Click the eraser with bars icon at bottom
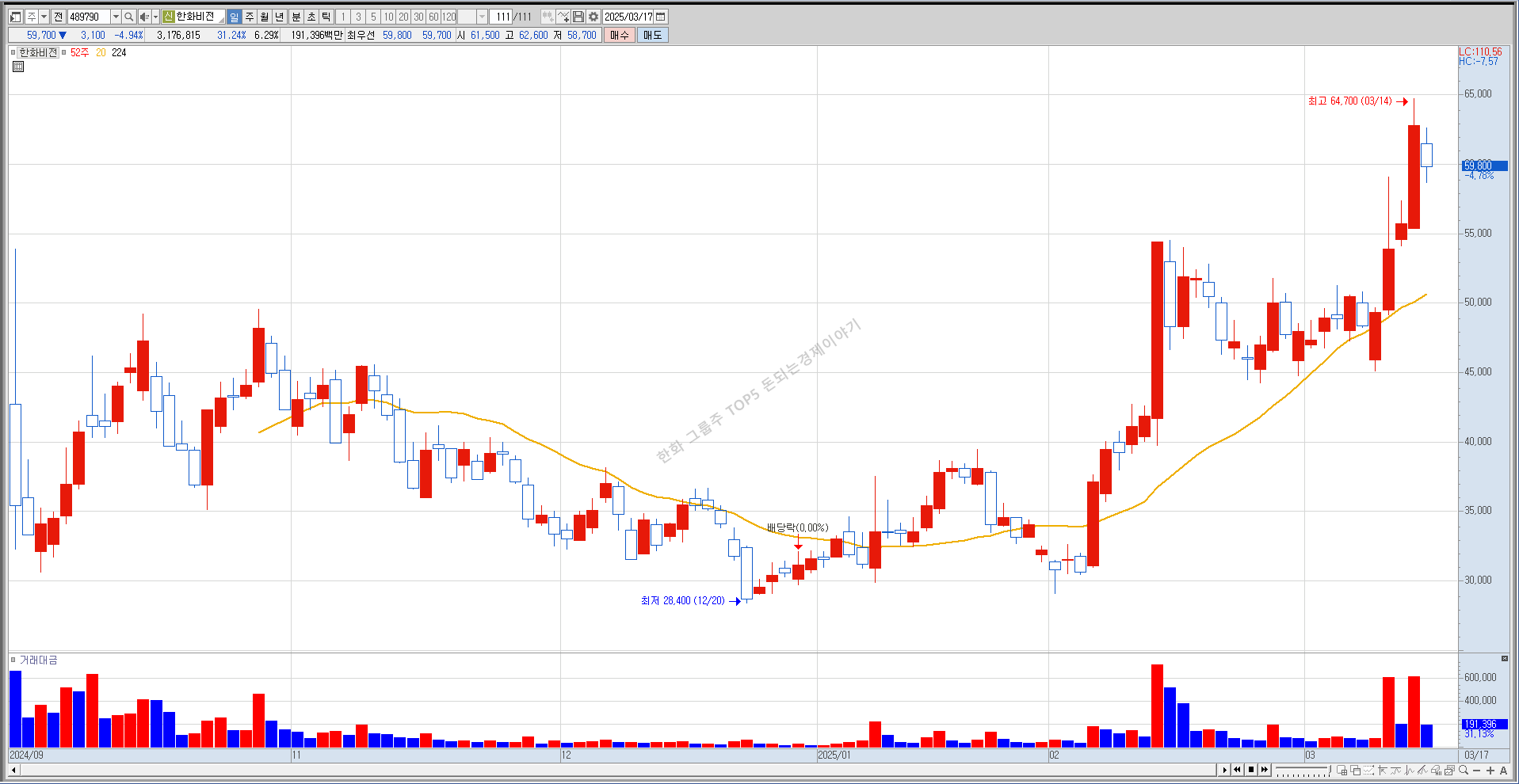 point(1436,770)
